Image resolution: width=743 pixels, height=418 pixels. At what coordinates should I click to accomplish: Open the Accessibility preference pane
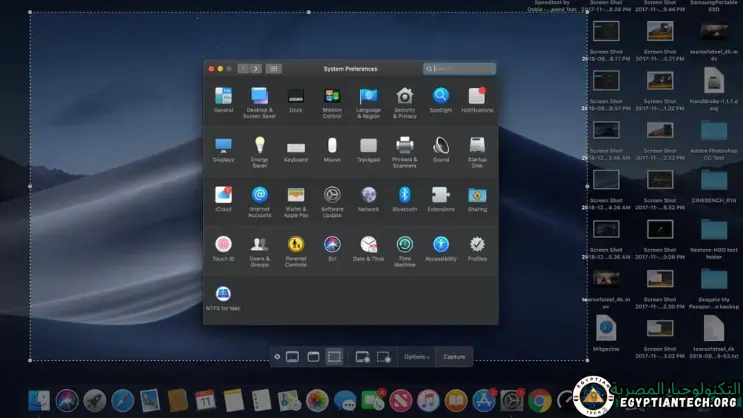pyautogui.click(x=441, y=245)
